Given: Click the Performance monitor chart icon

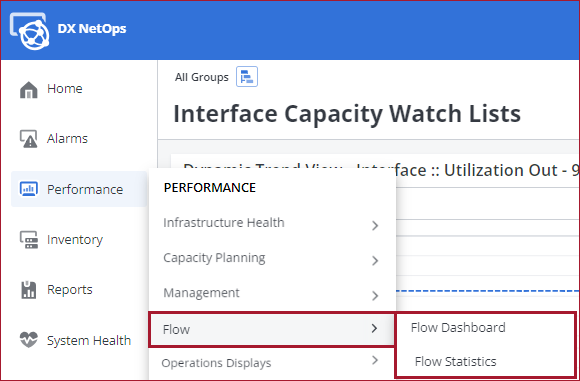Looking at the screenshot, I should tap(28, 189).
